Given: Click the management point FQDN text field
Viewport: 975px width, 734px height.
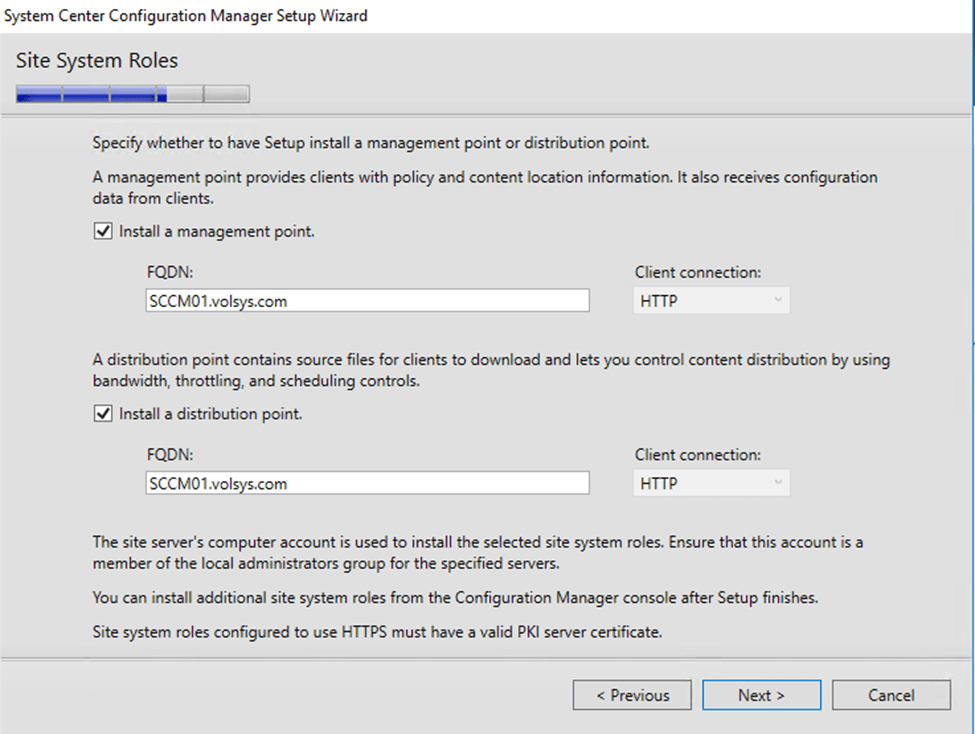Looking at the screenshot, I should 367,301.
